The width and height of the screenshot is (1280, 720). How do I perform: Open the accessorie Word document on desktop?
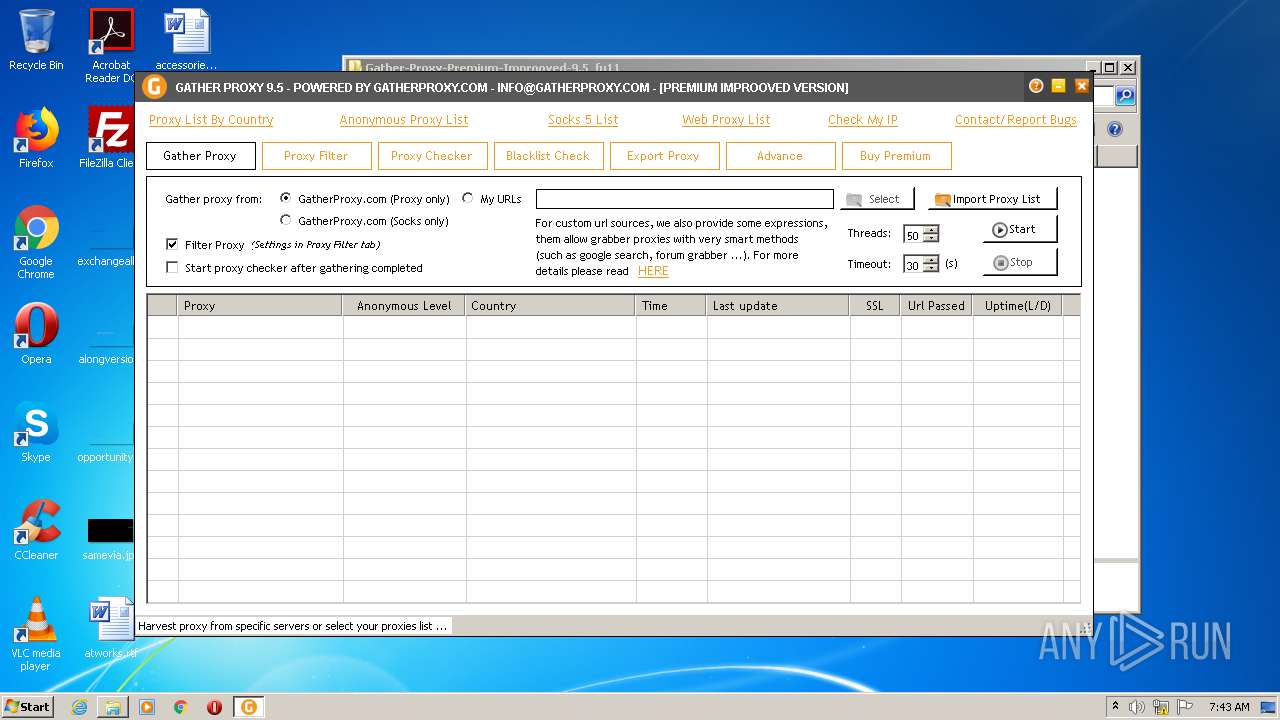pyautogui.click(x=187, y=40)
